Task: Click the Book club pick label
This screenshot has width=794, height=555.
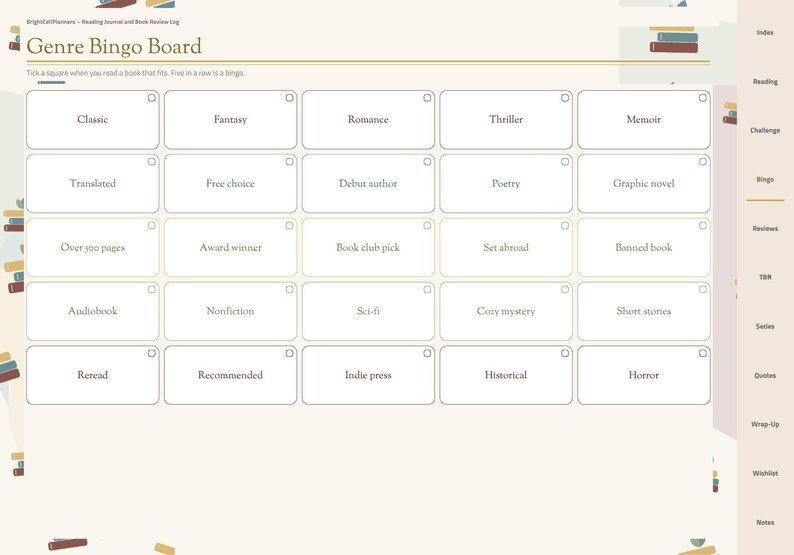Action: click(368, 248)
